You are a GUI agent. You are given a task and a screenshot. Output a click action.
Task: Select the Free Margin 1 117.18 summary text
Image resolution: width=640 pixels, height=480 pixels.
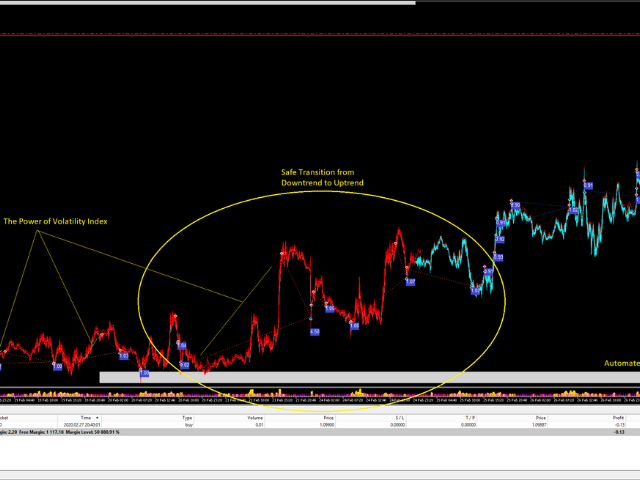41,432
